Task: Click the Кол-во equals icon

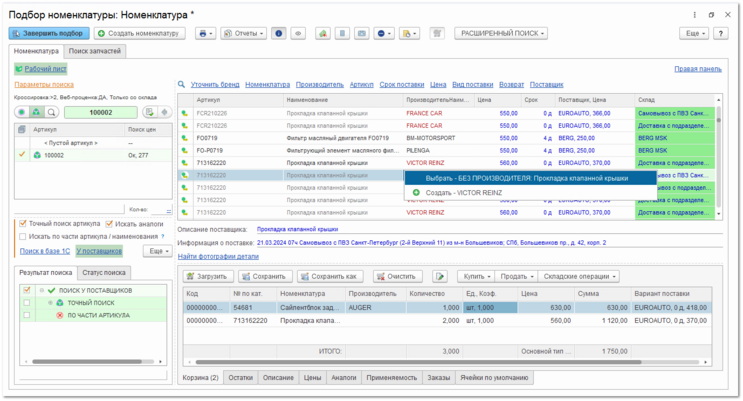Action: (x=169, y=210)
